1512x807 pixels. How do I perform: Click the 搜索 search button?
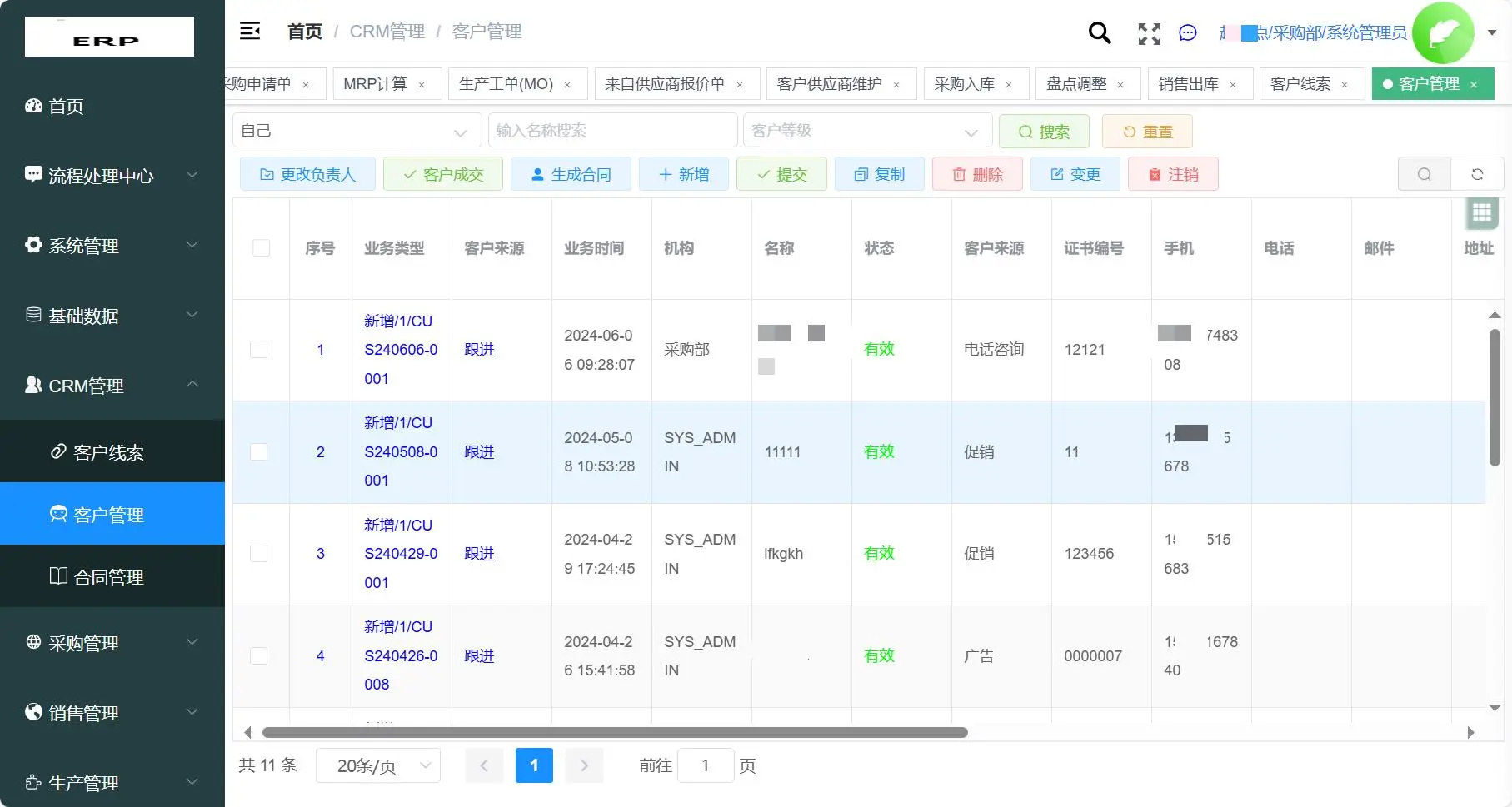point(1044,131)
